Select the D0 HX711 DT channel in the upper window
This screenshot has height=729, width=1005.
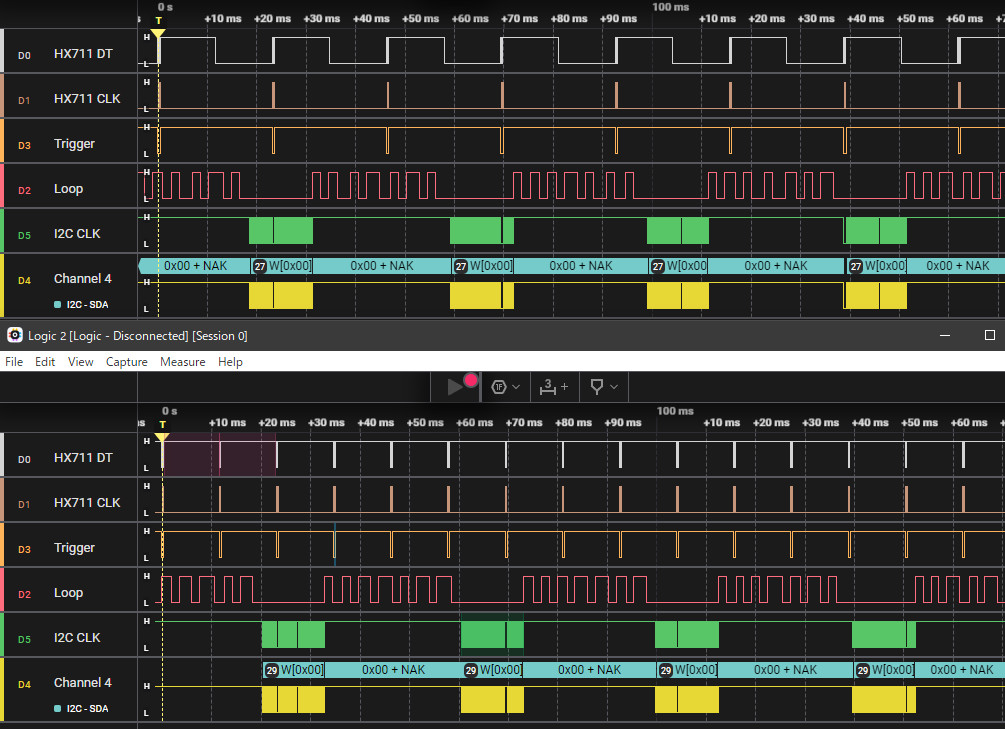(x=69, y=54)
